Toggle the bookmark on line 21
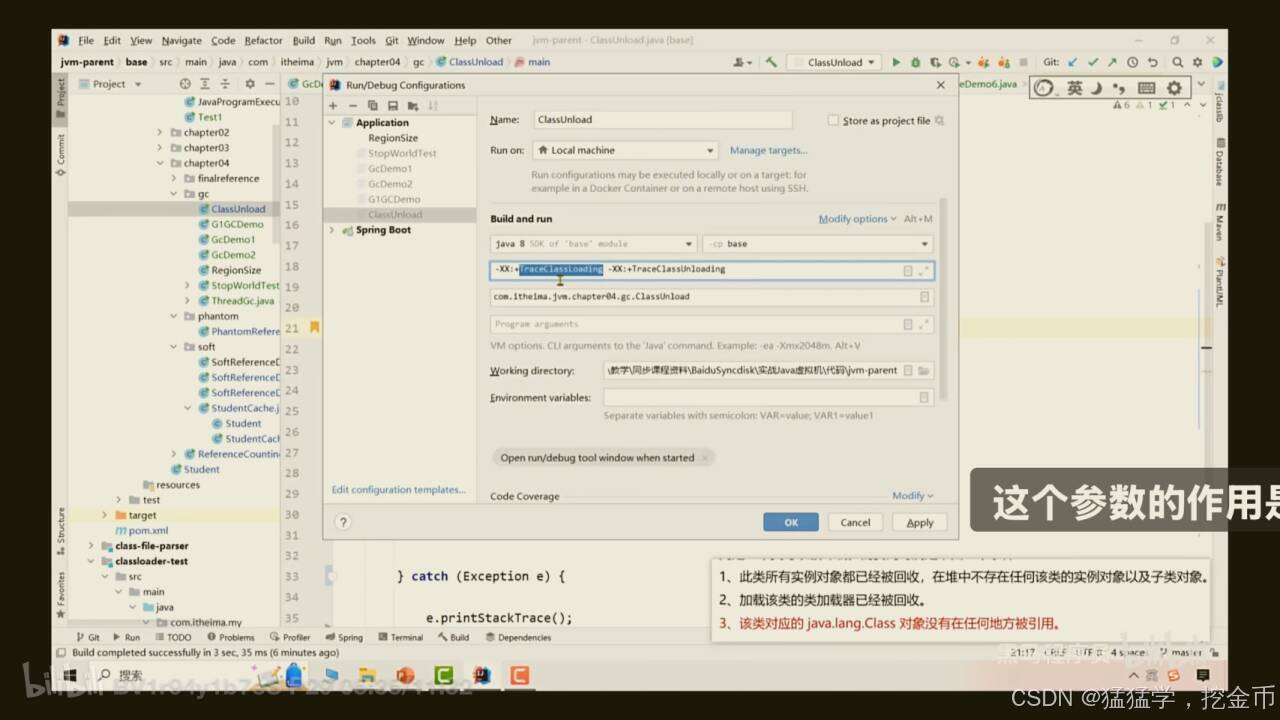This screenshot has height=720, width=1280. click(x=314, y=327)
